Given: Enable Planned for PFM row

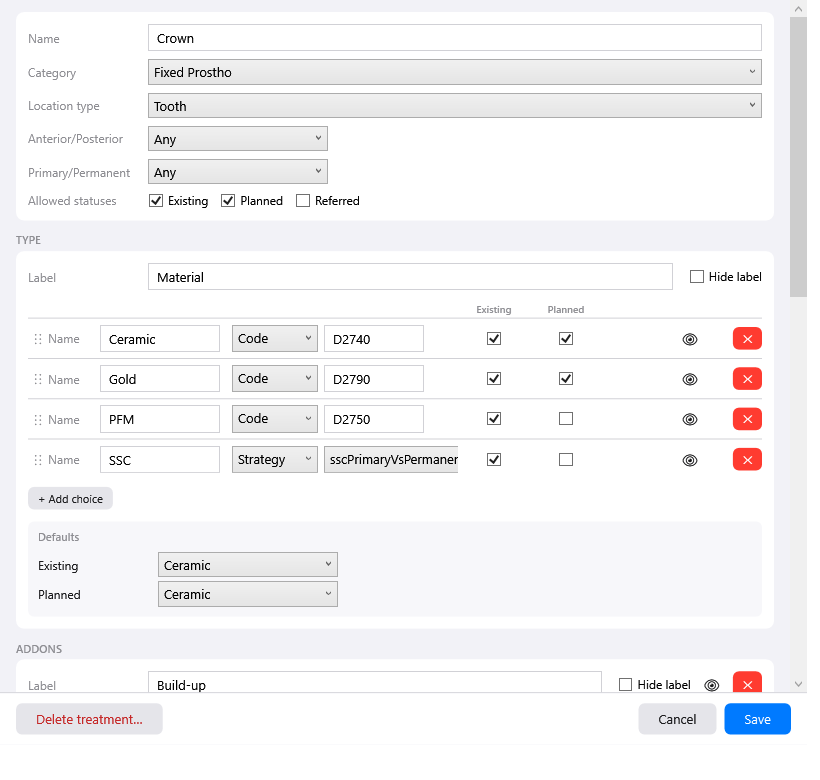Looking at the screenshot, I should coord(566,419).
